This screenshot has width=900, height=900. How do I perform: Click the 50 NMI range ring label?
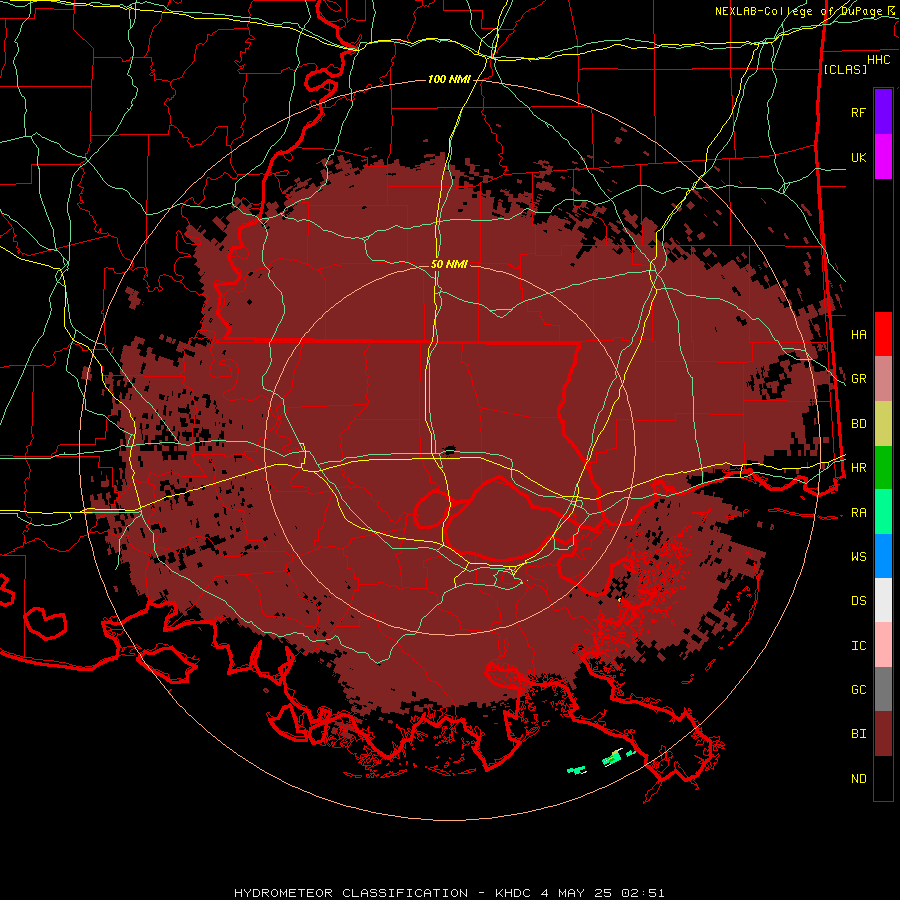tap(449, 264)
